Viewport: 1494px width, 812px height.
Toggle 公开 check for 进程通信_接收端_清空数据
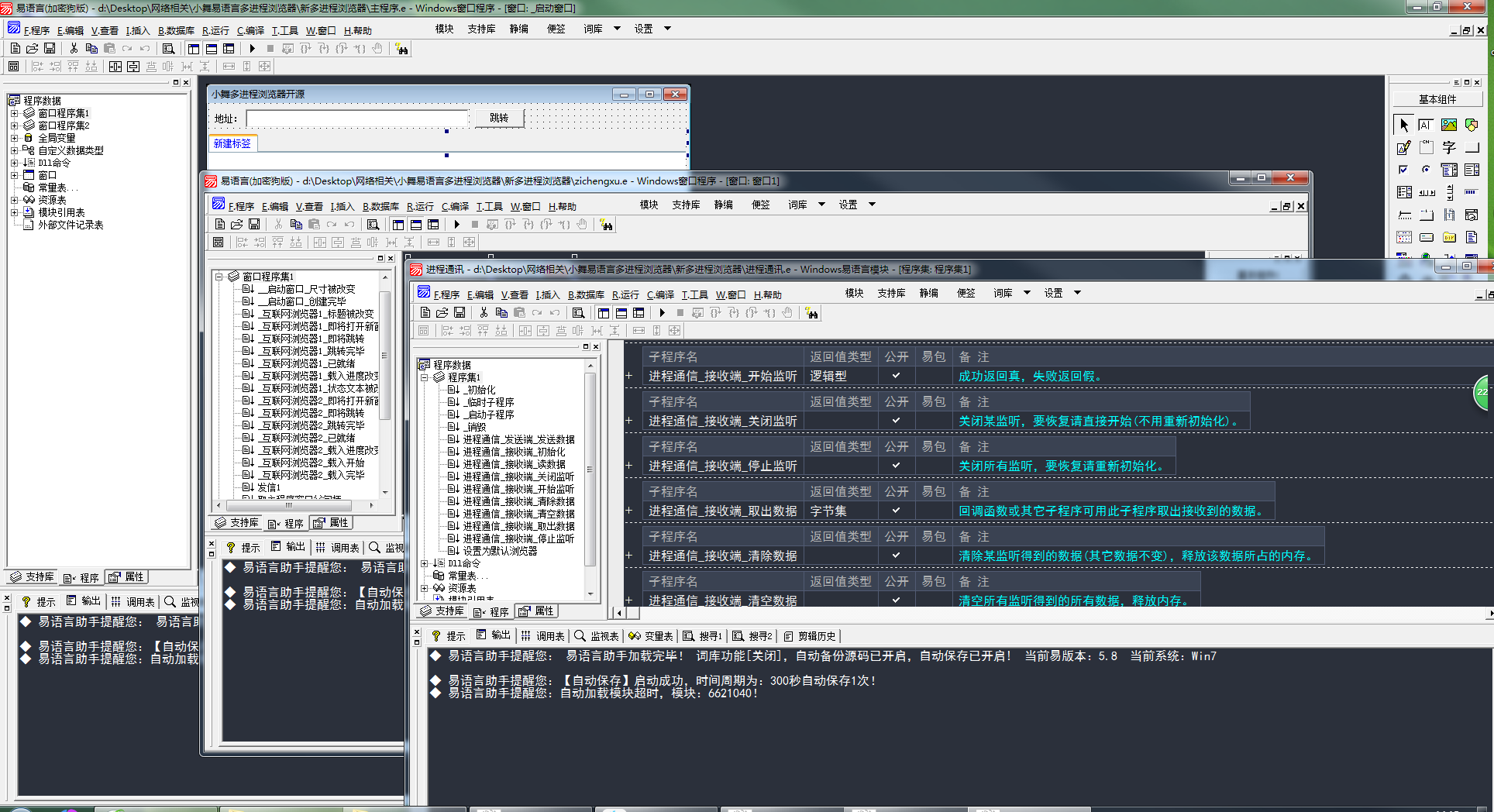click(x=896, y=600)
